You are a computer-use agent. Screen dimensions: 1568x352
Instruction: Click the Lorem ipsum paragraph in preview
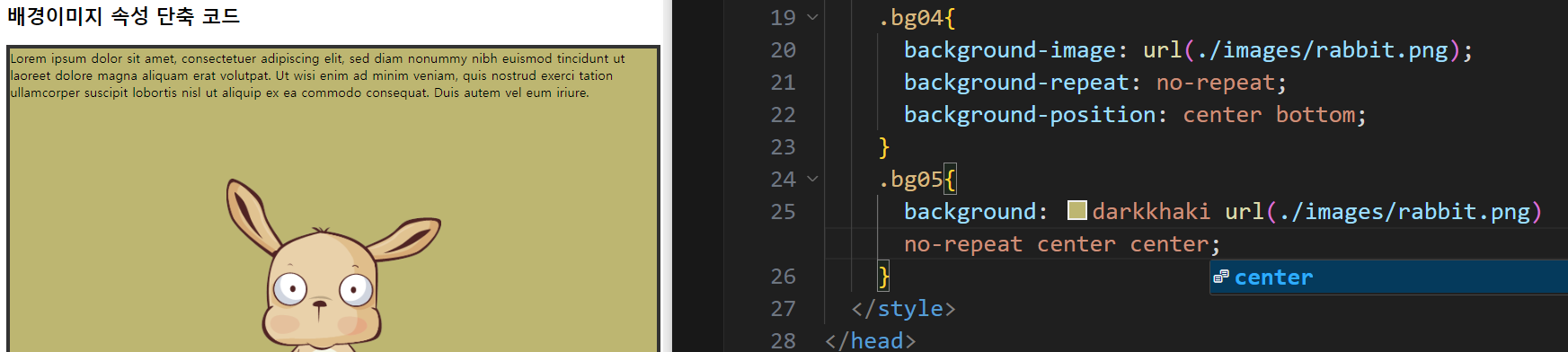click(317, 75)
